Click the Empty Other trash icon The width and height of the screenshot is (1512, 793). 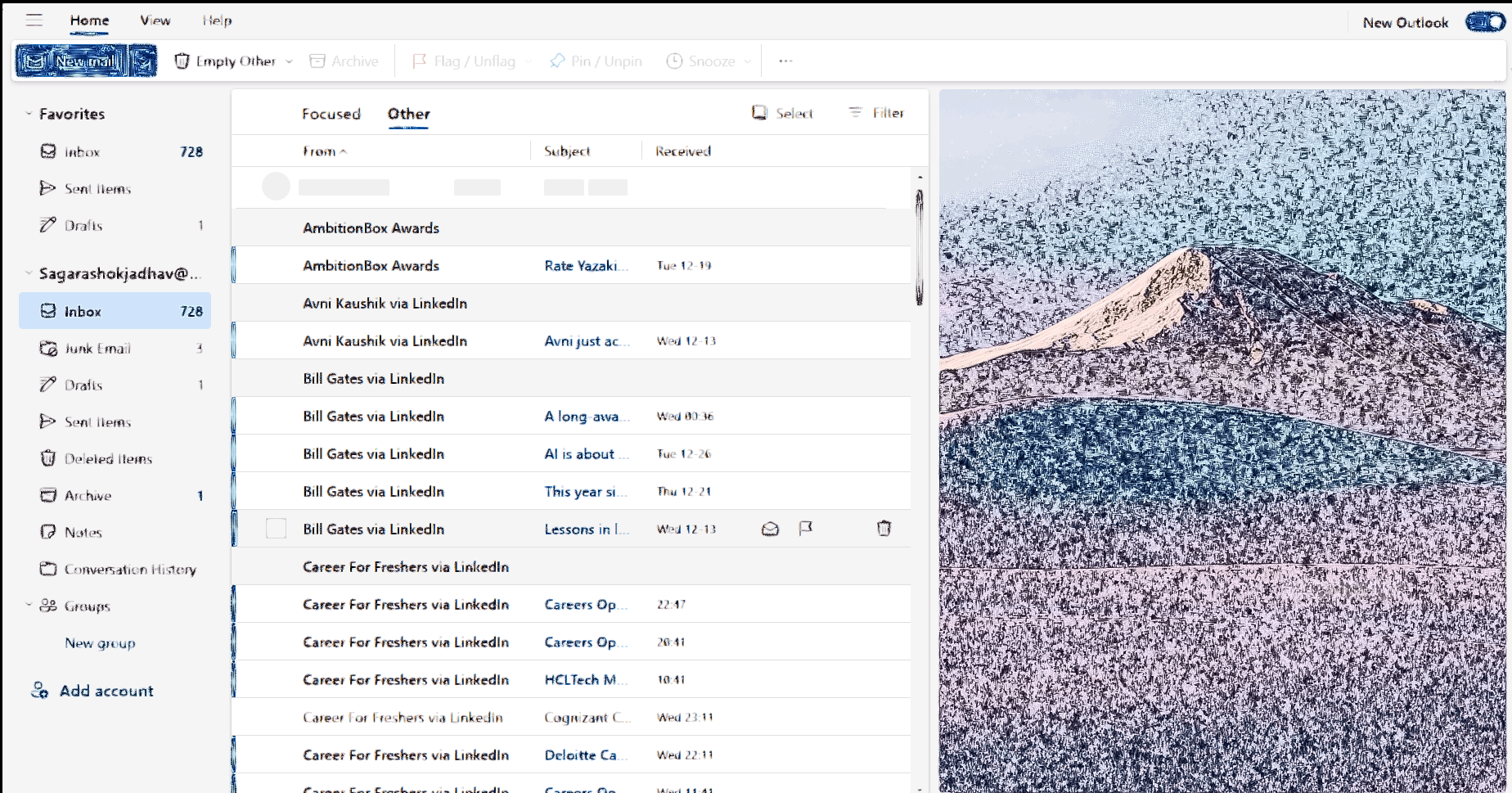[182, 61]
